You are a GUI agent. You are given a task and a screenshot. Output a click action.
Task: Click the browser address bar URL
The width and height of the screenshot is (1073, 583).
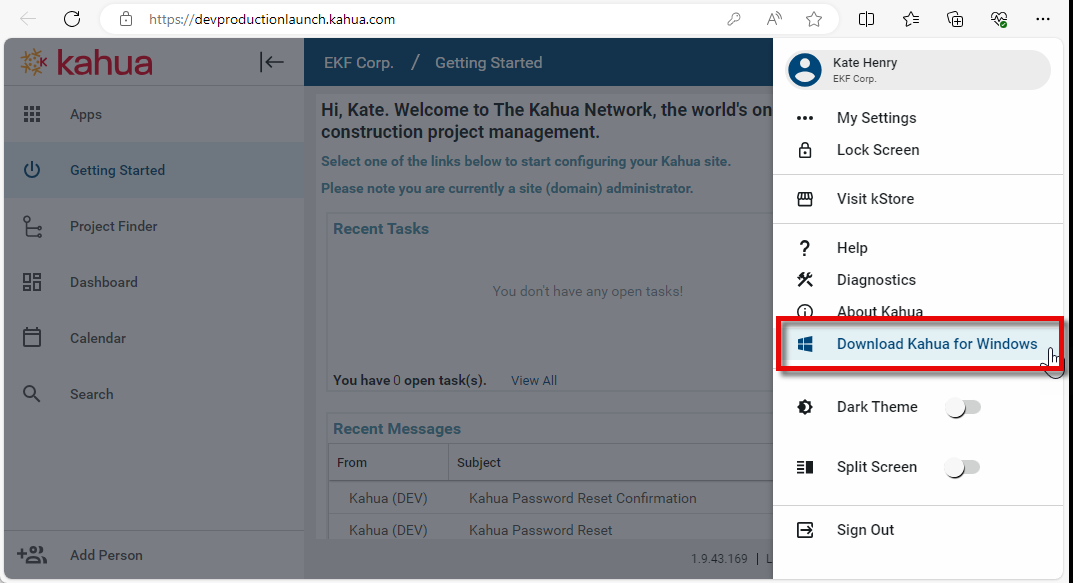(x=272, y=19)
